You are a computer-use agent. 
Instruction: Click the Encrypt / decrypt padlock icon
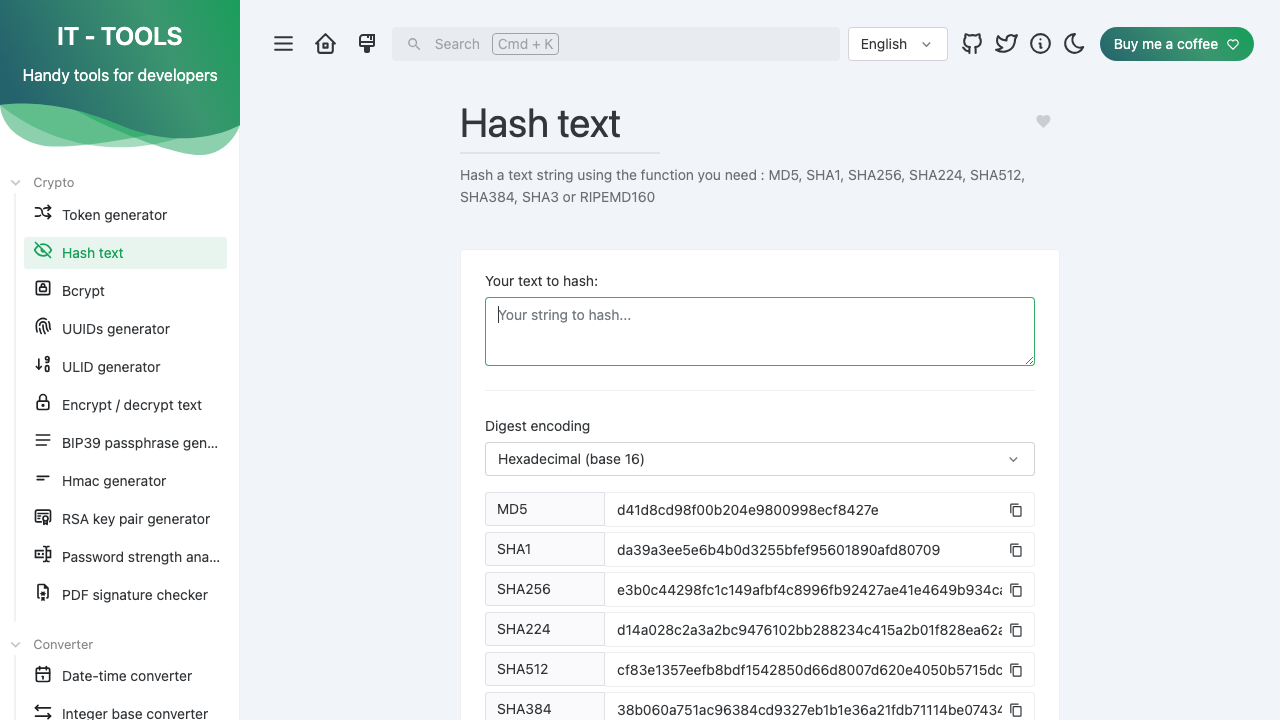[43, 403]
